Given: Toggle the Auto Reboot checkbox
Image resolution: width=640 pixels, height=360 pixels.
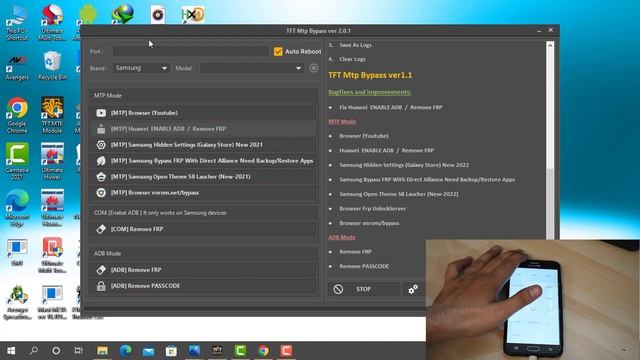Looking at the screenshot, I should [x=278, y=51].
